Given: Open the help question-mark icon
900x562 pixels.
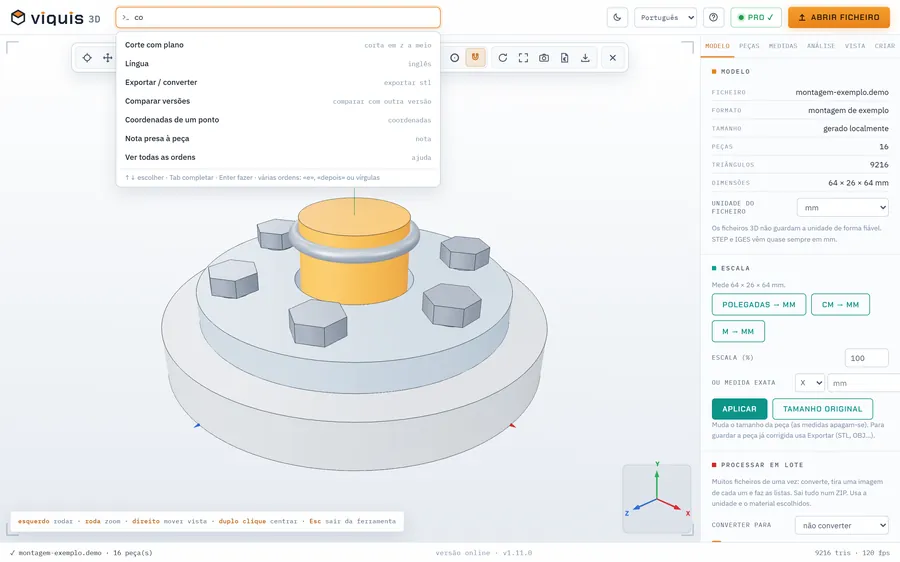Looking at the screenshot, I should click(x=713, y=17).
